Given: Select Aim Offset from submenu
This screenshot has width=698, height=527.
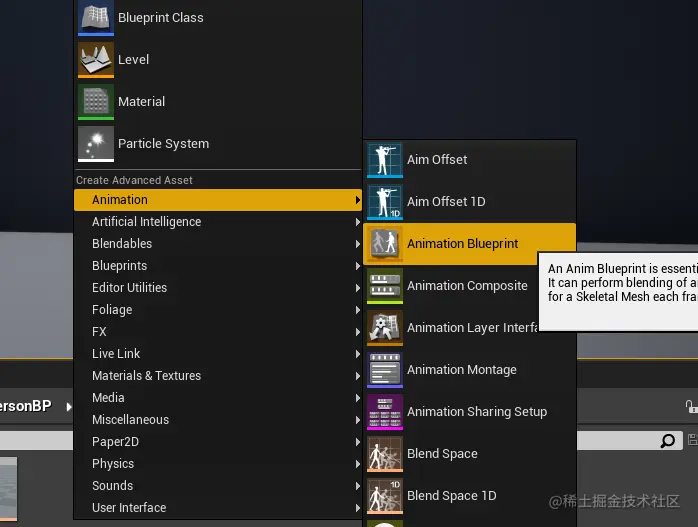Looking at the screenshot, I should pos(470,160).
